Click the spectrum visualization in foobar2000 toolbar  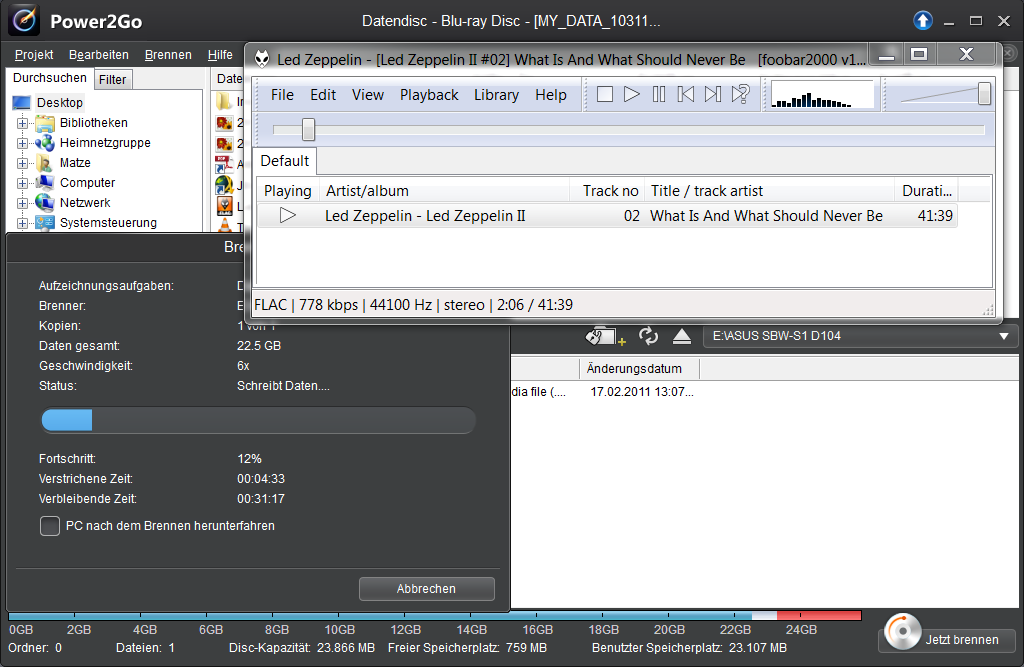tap(822, 95)
